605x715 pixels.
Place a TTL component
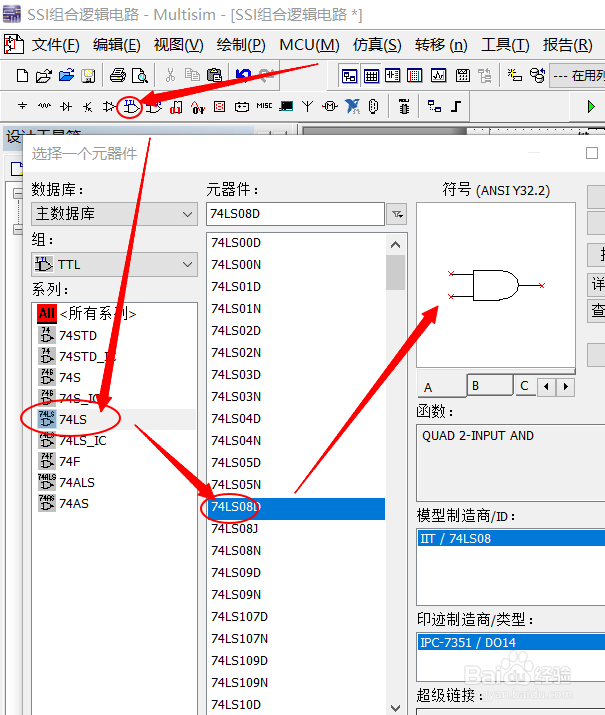[131, 107]
